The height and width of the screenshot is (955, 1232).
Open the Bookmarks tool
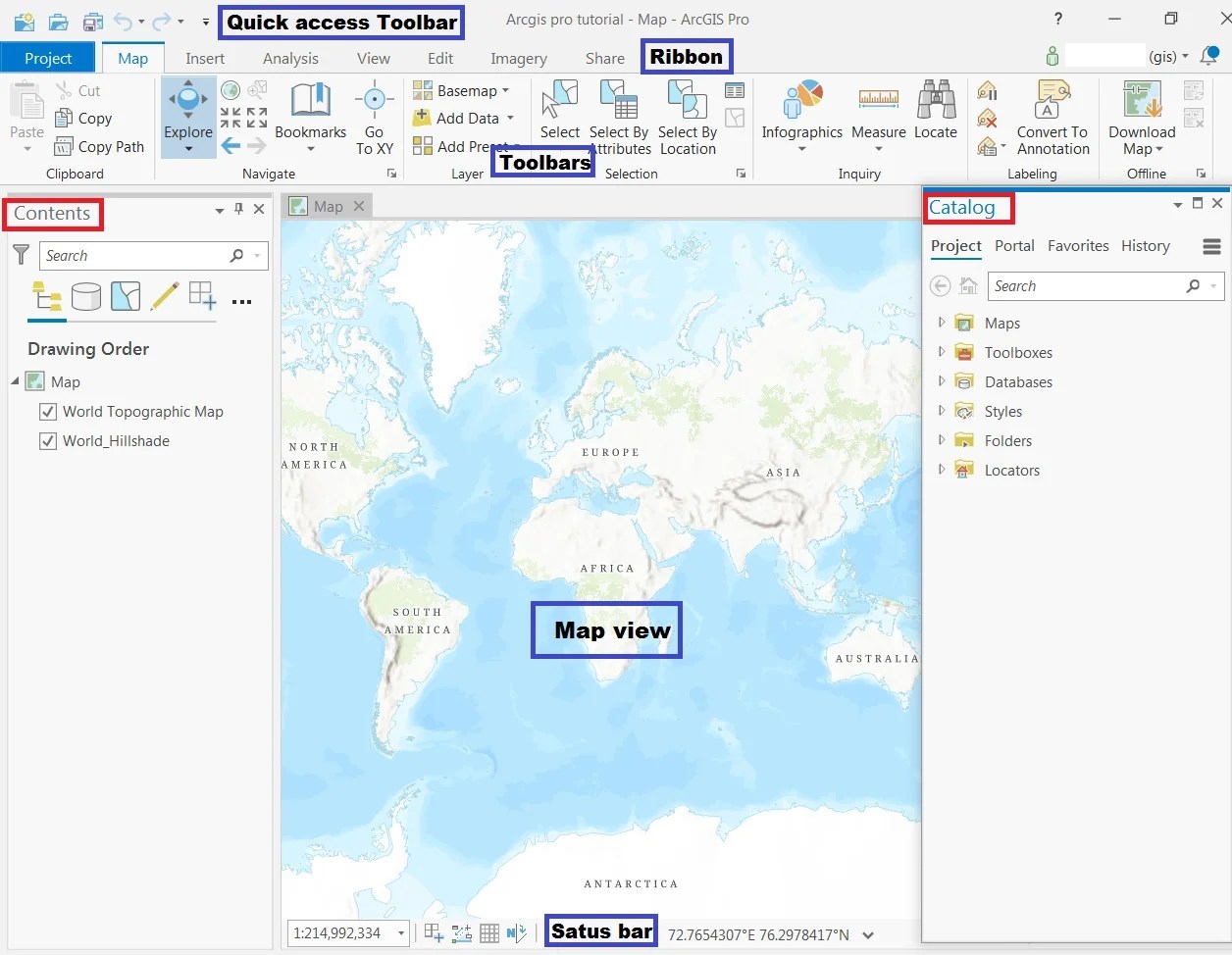point(310,116)
